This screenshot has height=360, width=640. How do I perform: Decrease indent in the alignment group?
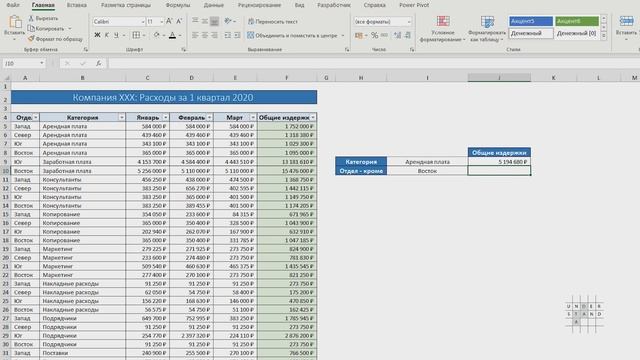click(228, 36)
